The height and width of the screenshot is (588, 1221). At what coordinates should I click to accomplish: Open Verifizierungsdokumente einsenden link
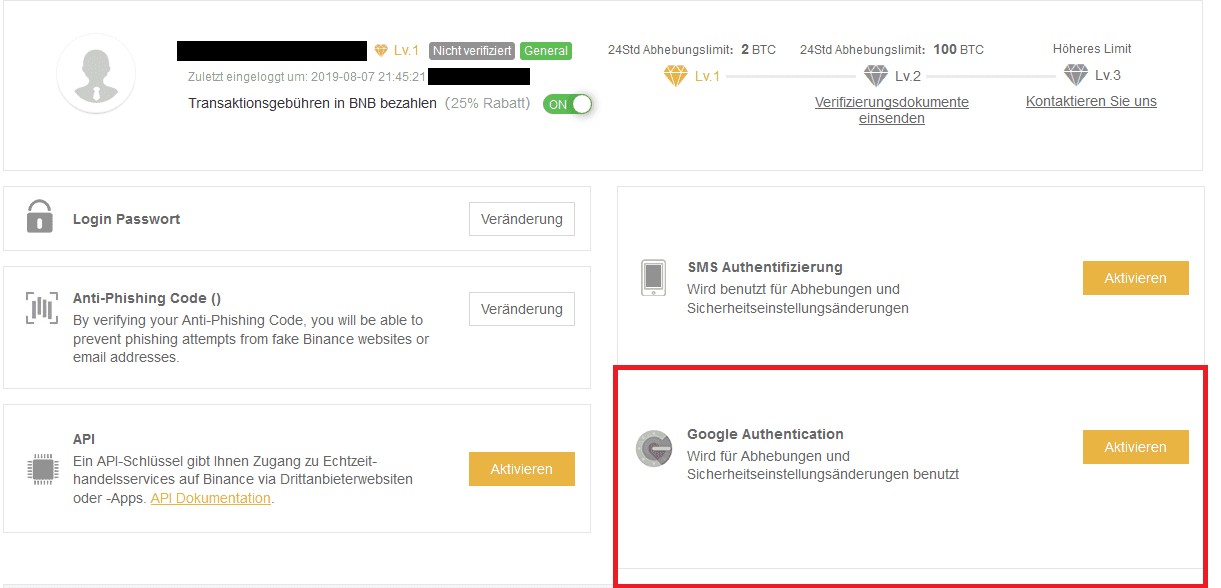pos(891,110)
